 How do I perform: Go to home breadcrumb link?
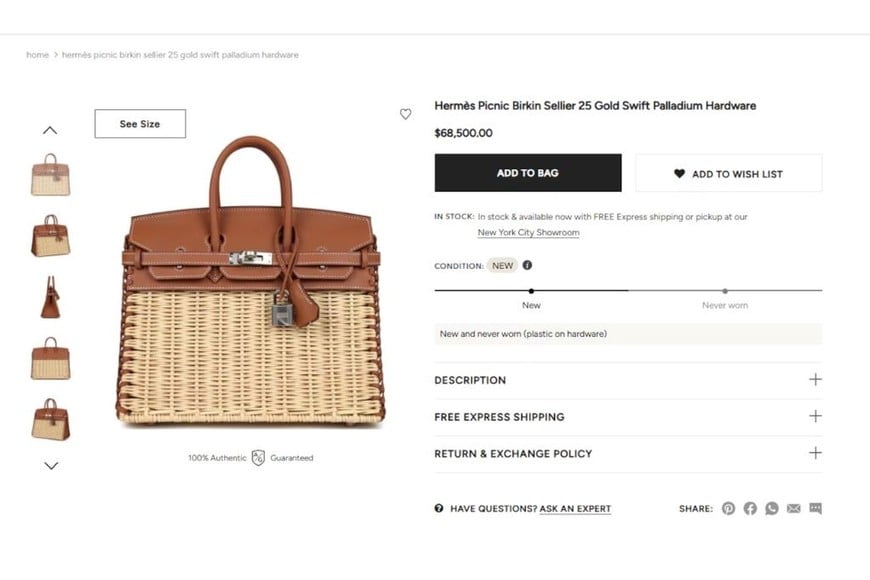pyautogui.click(x=37, y=55)
